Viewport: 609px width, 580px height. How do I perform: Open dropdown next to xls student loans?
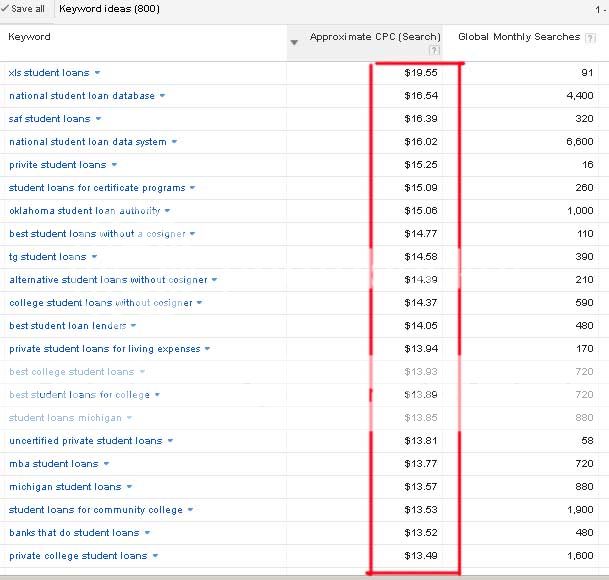(97, 73)
